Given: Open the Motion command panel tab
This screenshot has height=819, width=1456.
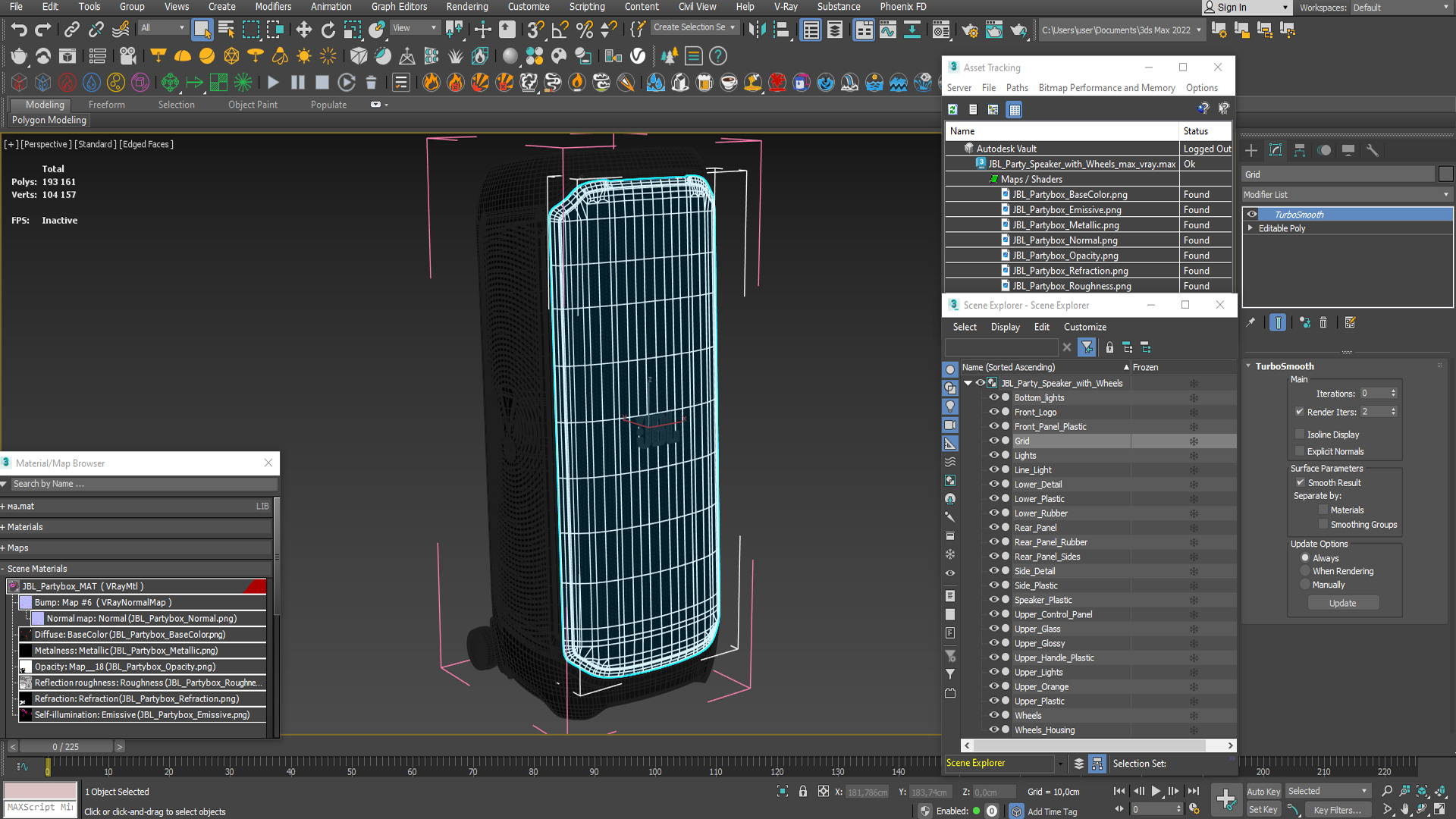Looking at the screenshot, I should click(x=1324, y=150).
